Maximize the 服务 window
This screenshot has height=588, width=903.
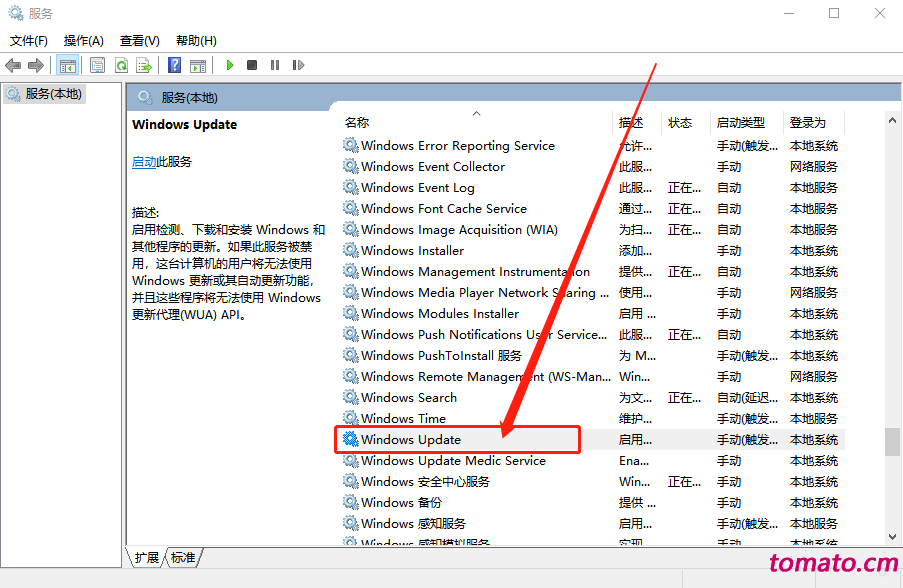pyautogui.click(x=834, y=13)
